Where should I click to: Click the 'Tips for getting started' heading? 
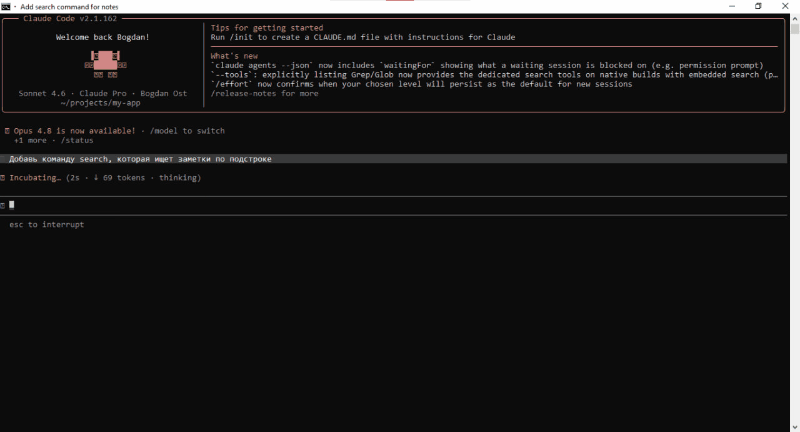(x=267, y=28)
